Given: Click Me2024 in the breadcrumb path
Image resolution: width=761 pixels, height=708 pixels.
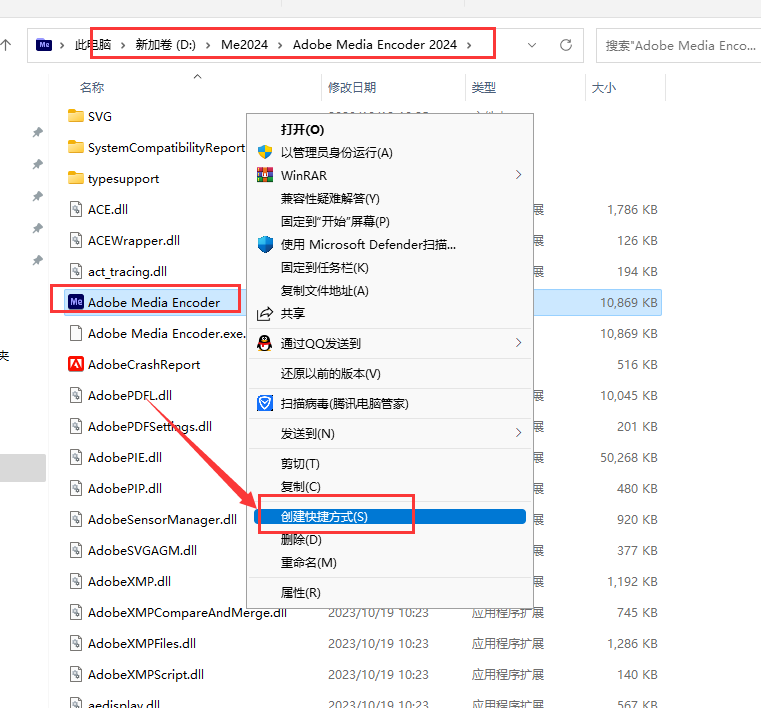Looking at the screenshot, I should click(245, 45).
